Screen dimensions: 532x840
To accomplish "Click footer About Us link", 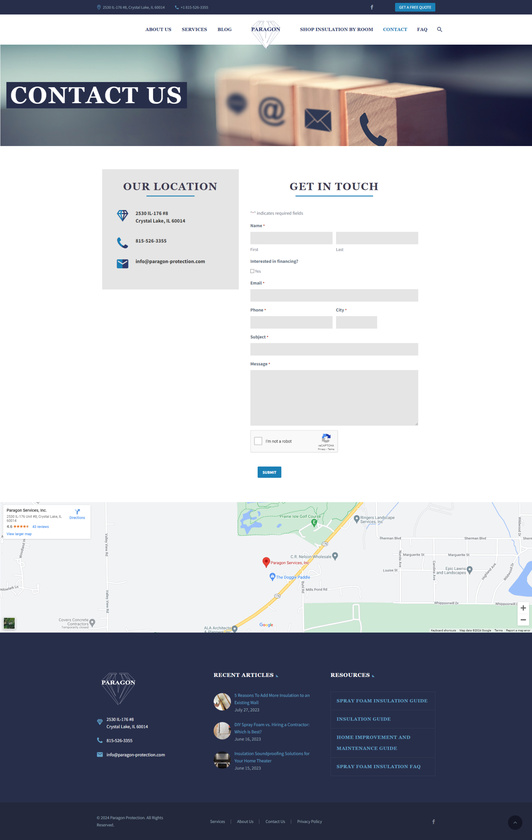I will pyautogui.click(x=245, y=821).
